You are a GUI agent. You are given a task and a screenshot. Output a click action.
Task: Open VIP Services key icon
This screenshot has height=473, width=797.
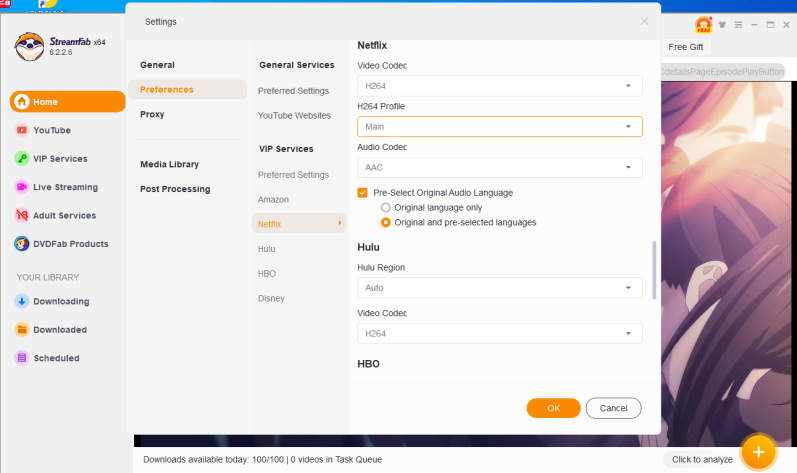point(23,158)
